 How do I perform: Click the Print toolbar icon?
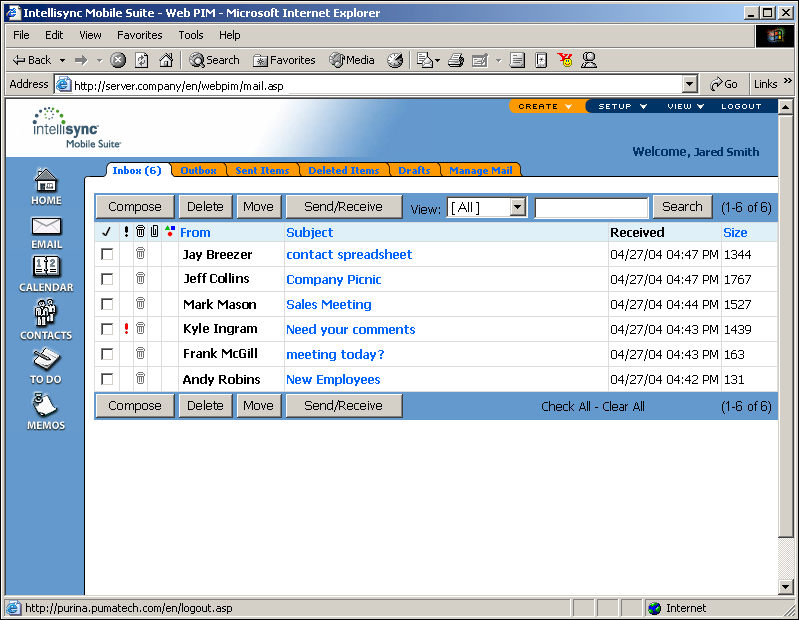(456, 60)
